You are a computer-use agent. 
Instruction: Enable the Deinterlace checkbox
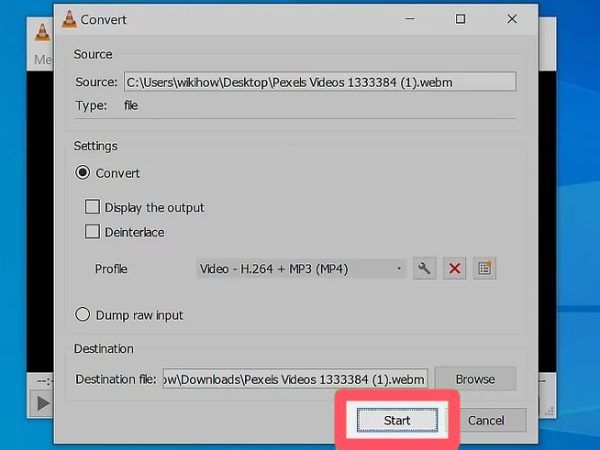pyautogui.click(x=92, y=232)
